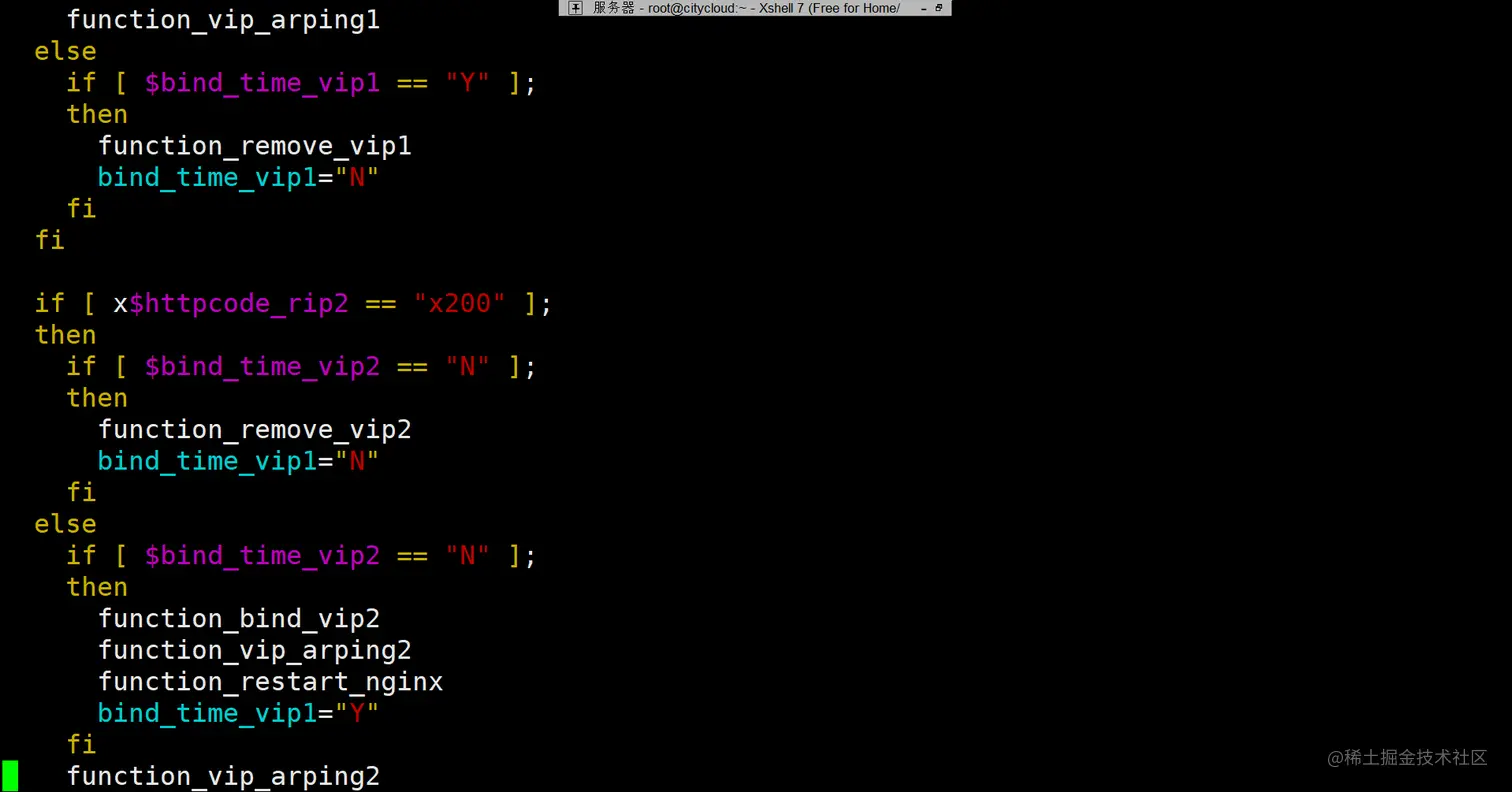Click the restore window button in title bar
1512x792 pixels.
[x=938, y=8]
